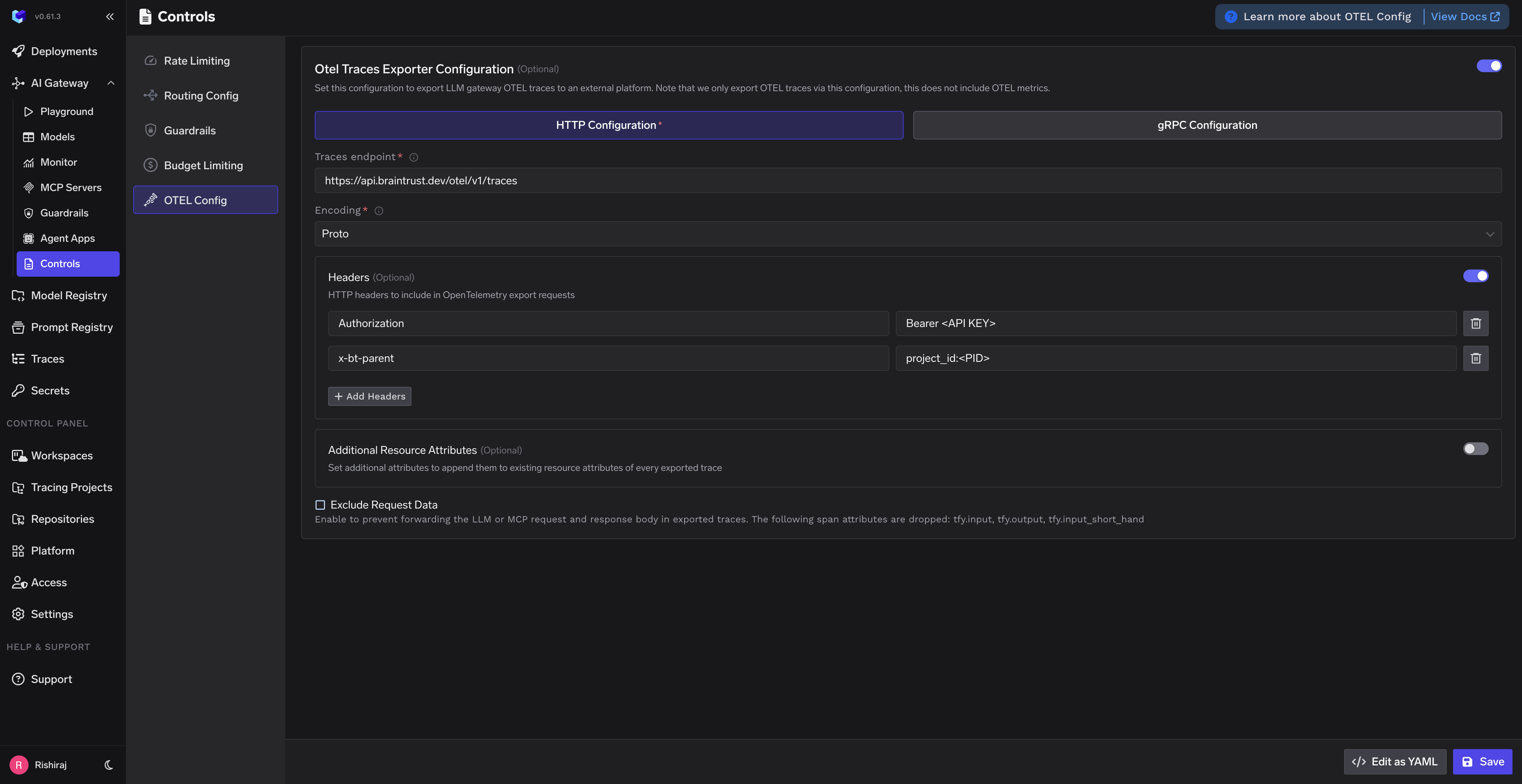Viewport: 1522px width, 784px height.
Task: Collapse the left navigation sidebar
Action: 109,16
